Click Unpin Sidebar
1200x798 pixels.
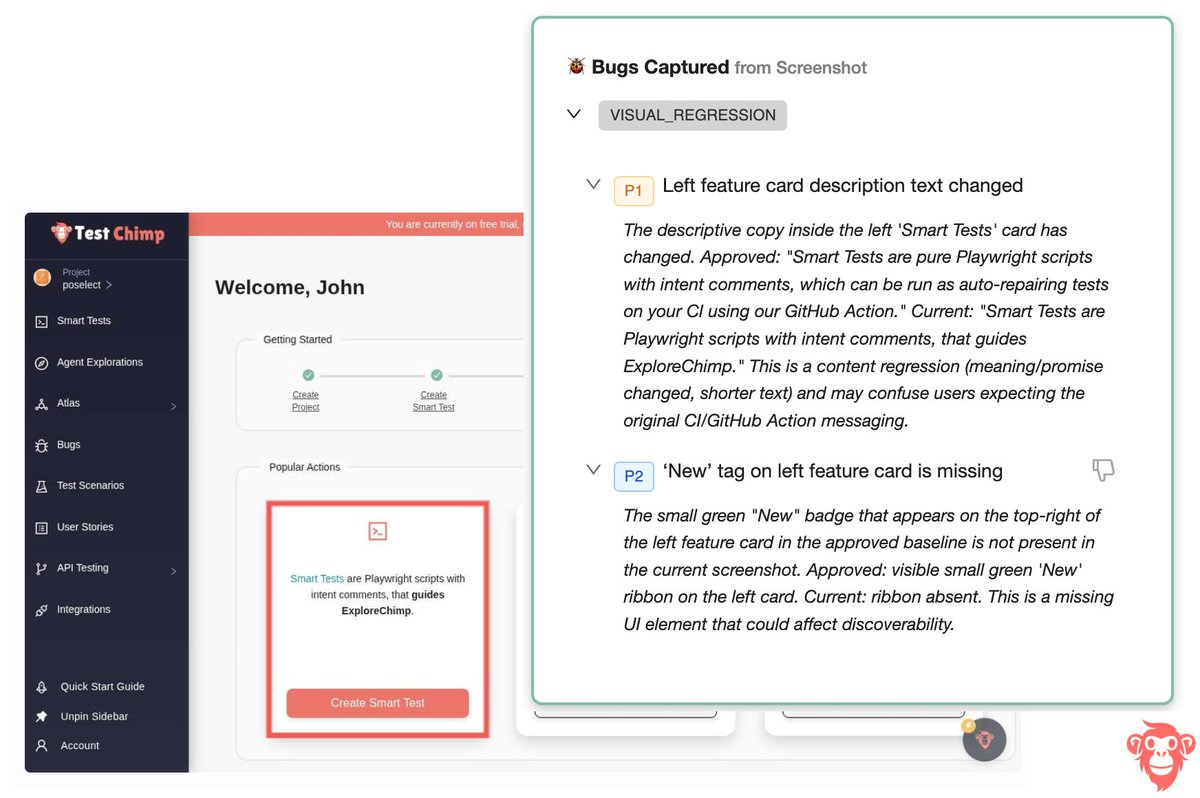coord(94,717)
